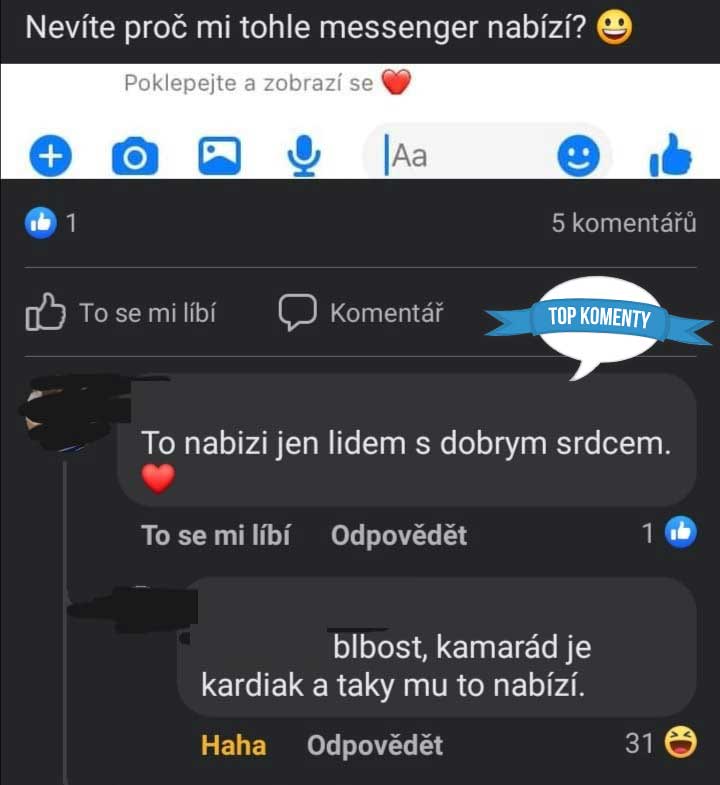The height and width of the screenshot is (785, 720).
Task: Tap the blue plus icon in Messenger bar
Action: pyautogui.click(x=51, y=156)
